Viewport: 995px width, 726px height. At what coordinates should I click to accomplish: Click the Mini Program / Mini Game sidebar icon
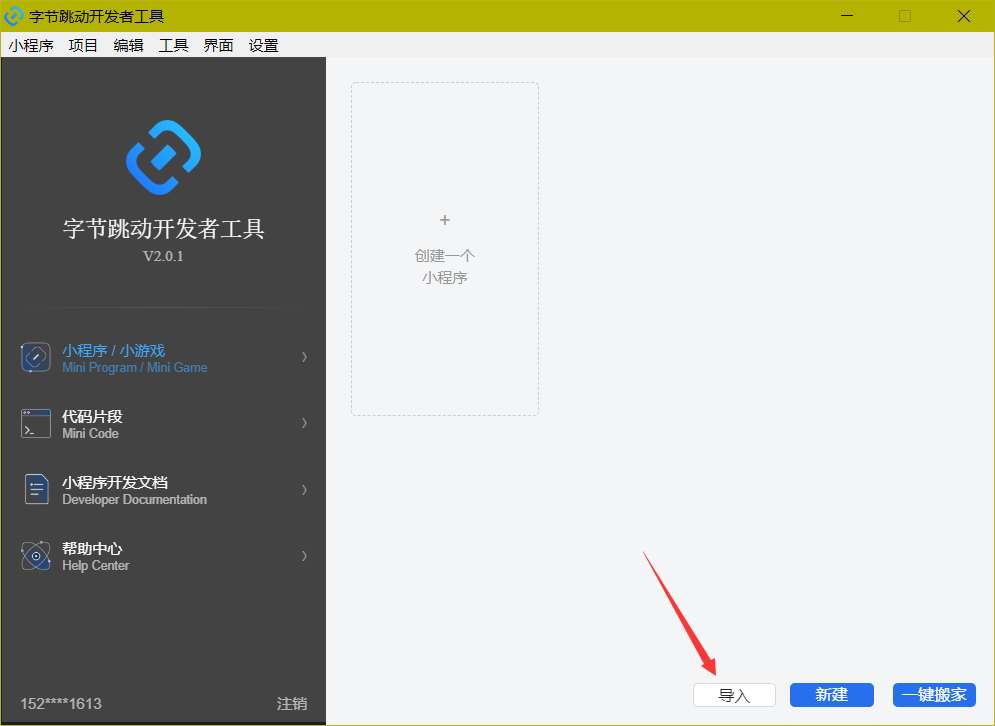(x=36, y=358)
